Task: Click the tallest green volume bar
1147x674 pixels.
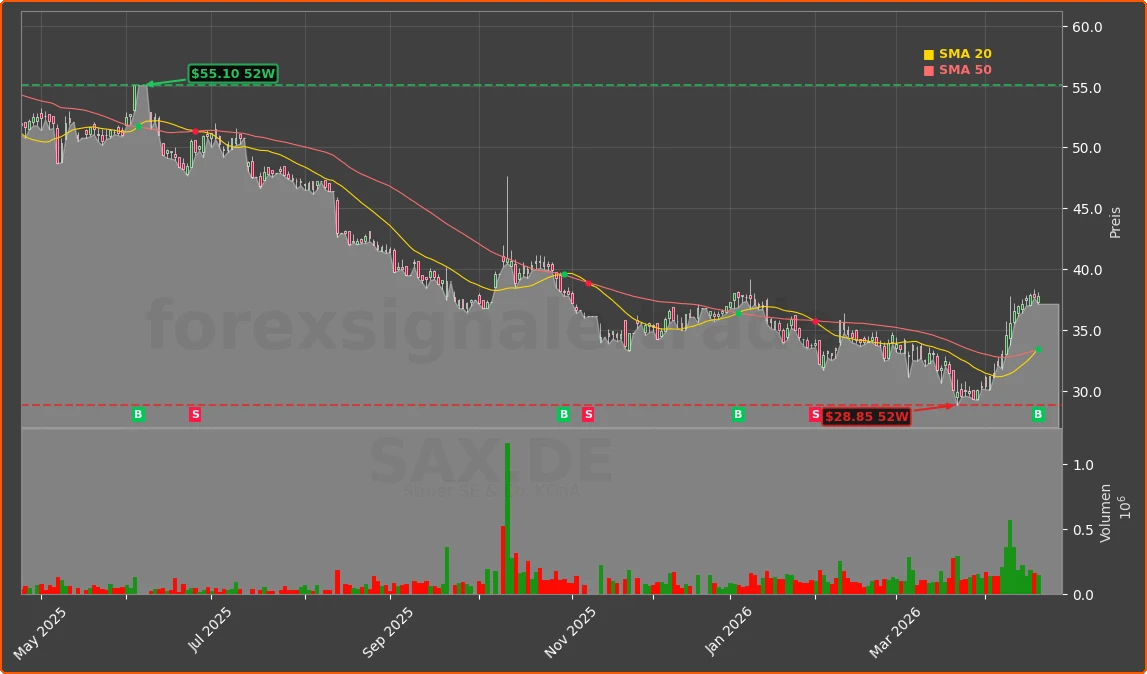Action: point(508,518)
